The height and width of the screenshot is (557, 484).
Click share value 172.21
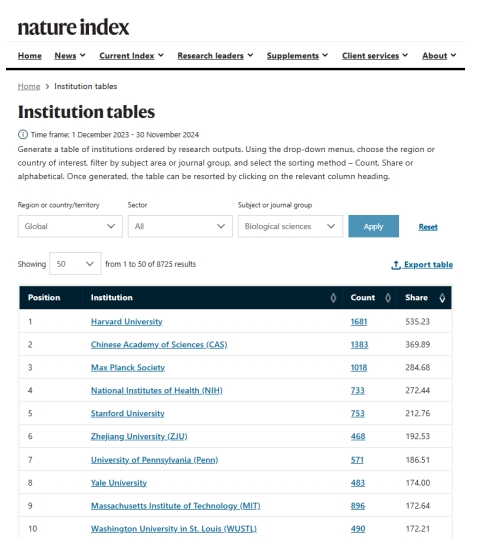pyautogui.click(x=418, y=529)
